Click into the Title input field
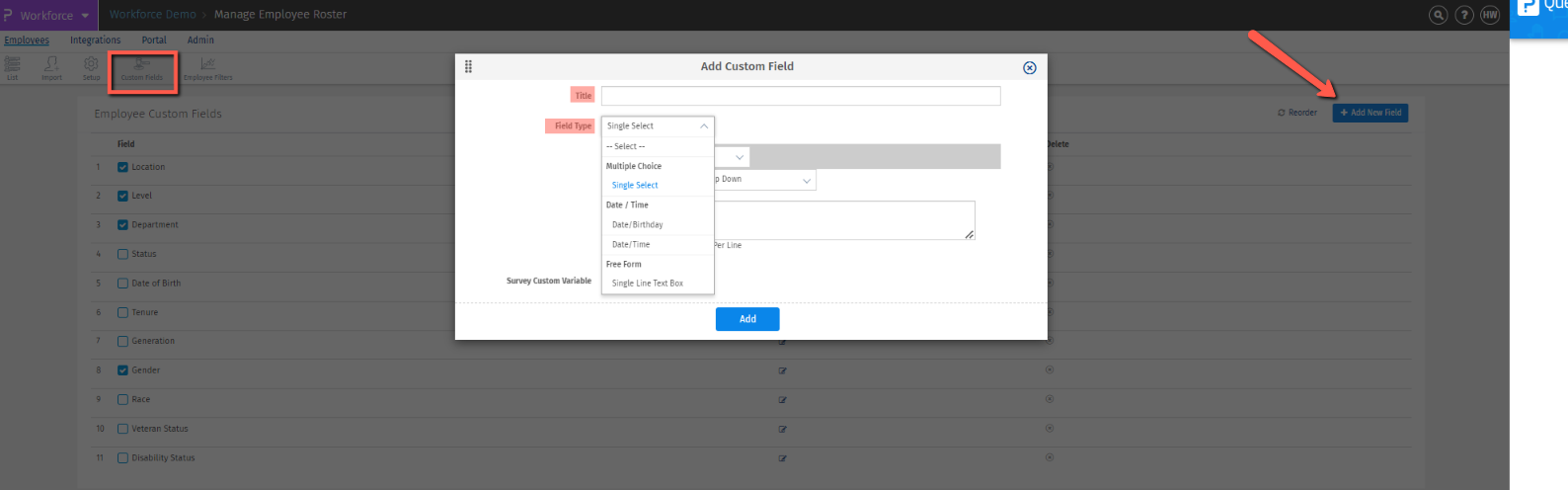Viewport: 1568px width, 490px height. click(800, 96)
